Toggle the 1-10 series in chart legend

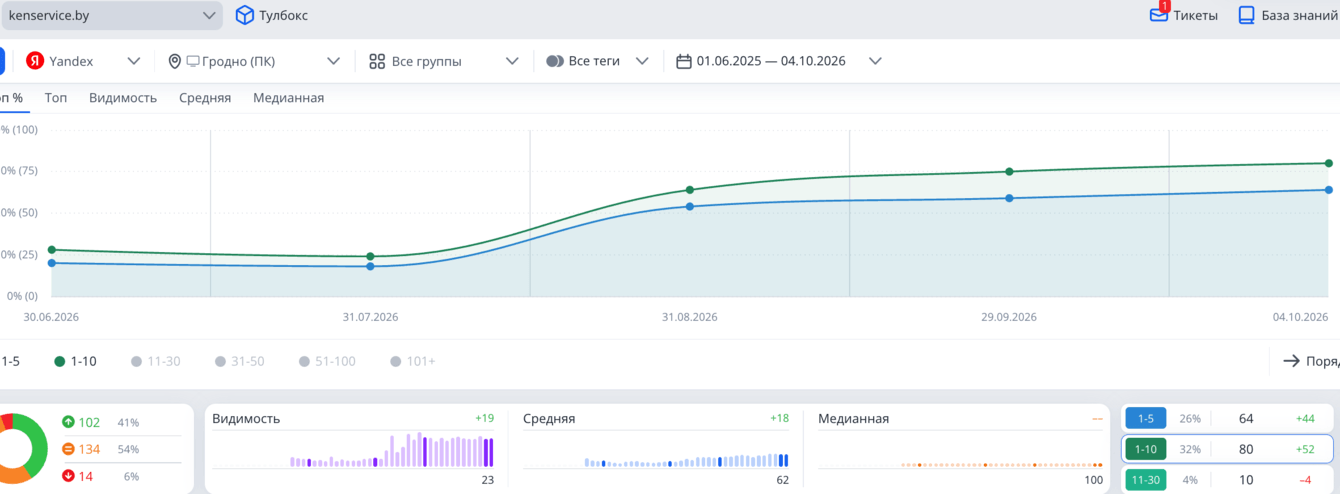[x=76, y=361]
